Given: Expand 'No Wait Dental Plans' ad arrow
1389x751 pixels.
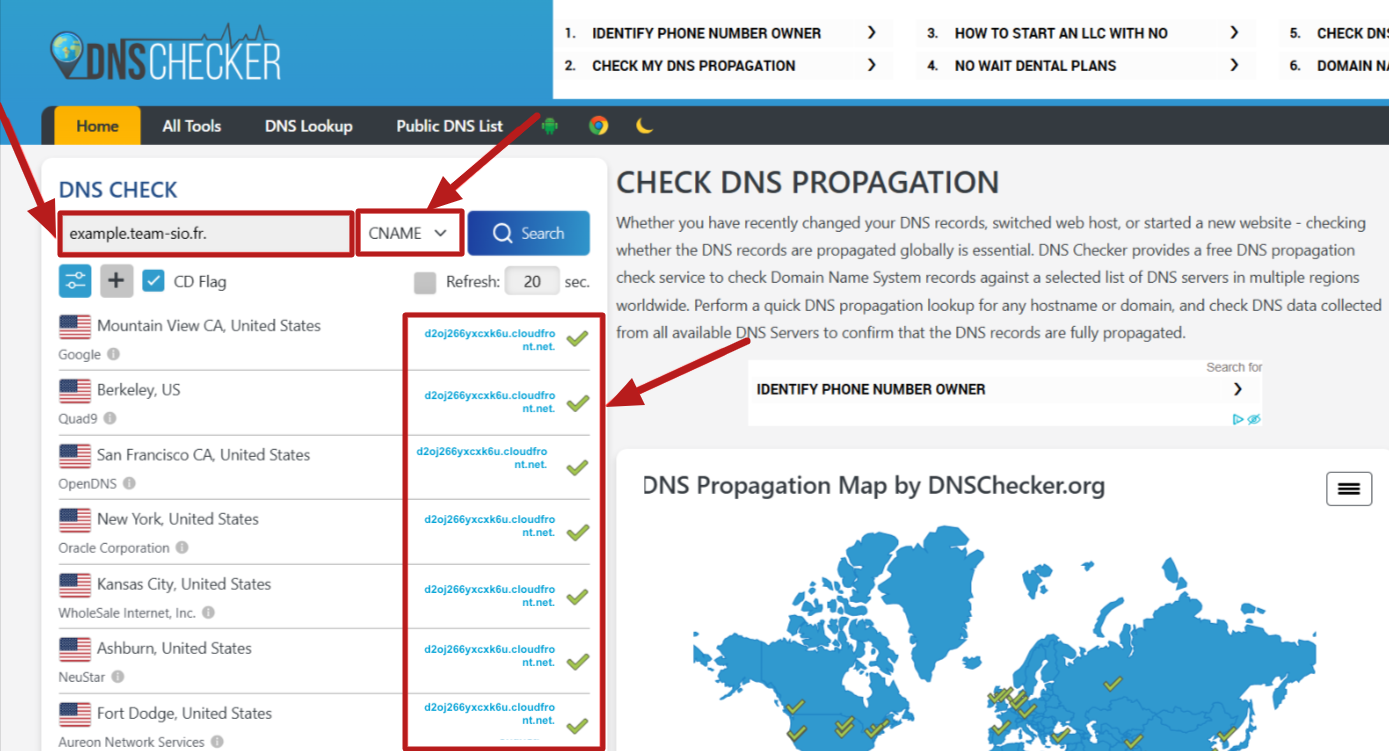Looking at the screenshot, I should point(1235,65).
